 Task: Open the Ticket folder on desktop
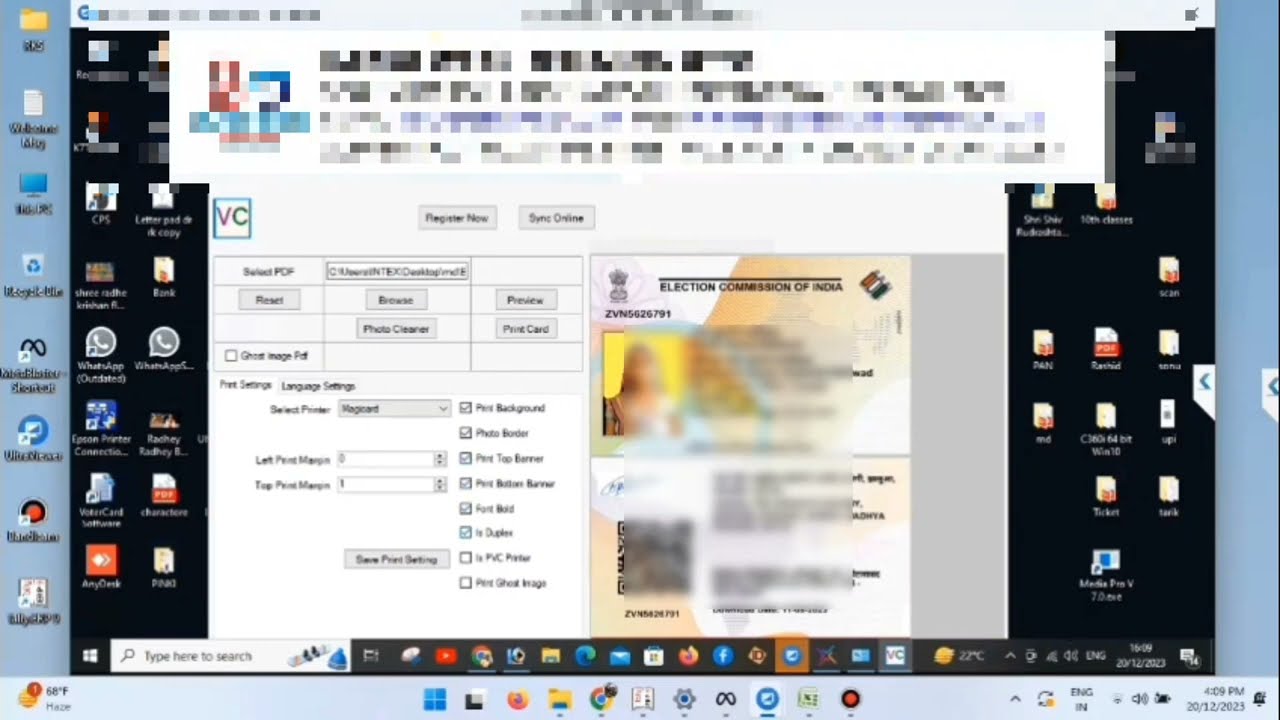coord(1106,496)
